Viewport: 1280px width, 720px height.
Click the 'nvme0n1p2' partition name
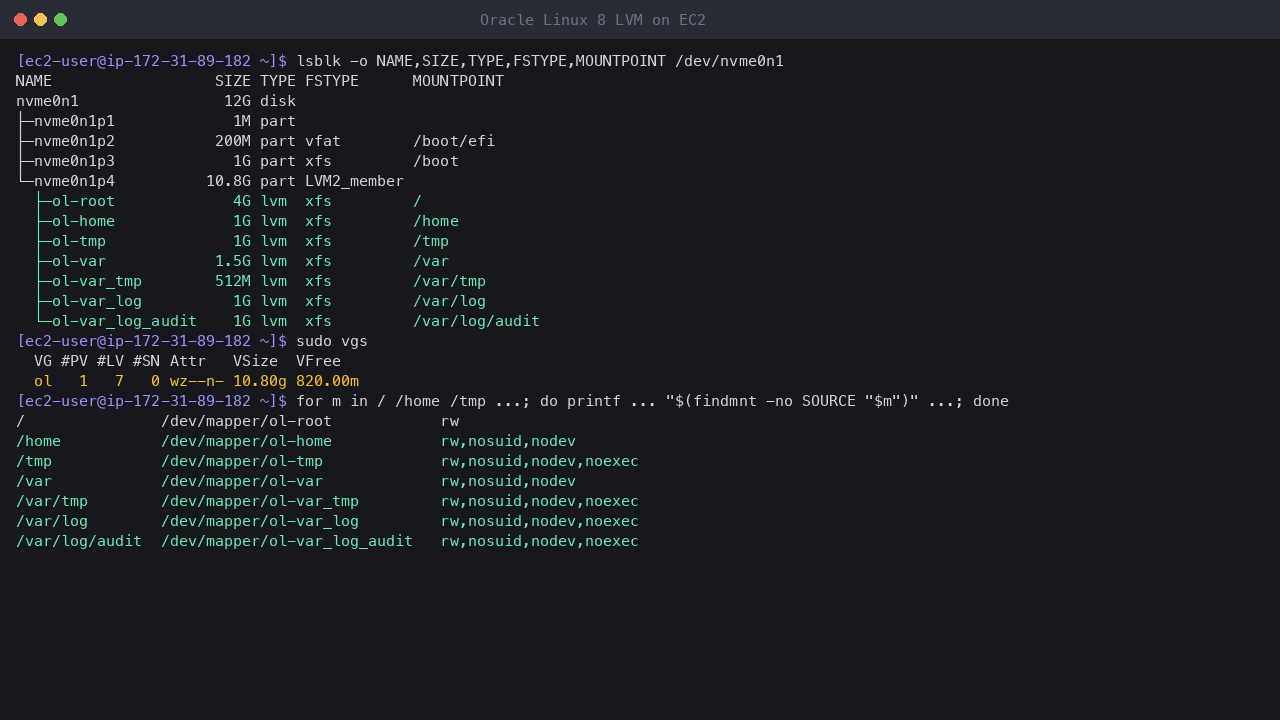pyautogui.click(x=75, y=141)
